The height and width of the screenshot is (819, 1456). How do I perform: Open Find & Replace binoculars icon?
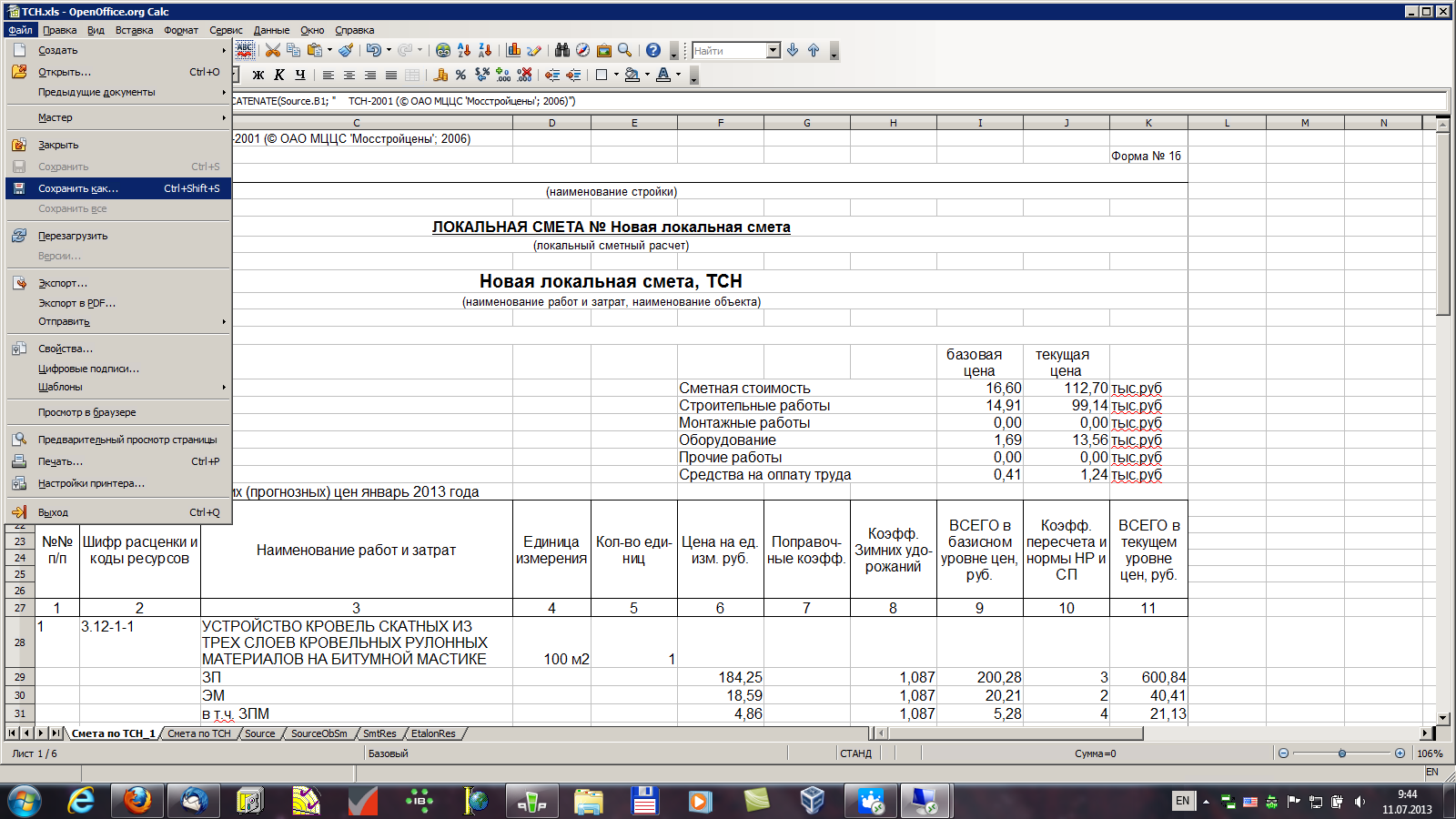click(x=562, y=50)
